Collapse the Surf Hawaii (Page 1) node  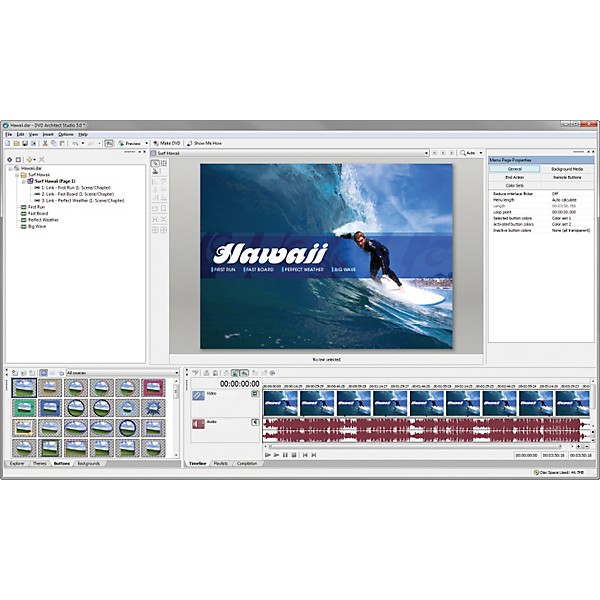coord(23,181)
